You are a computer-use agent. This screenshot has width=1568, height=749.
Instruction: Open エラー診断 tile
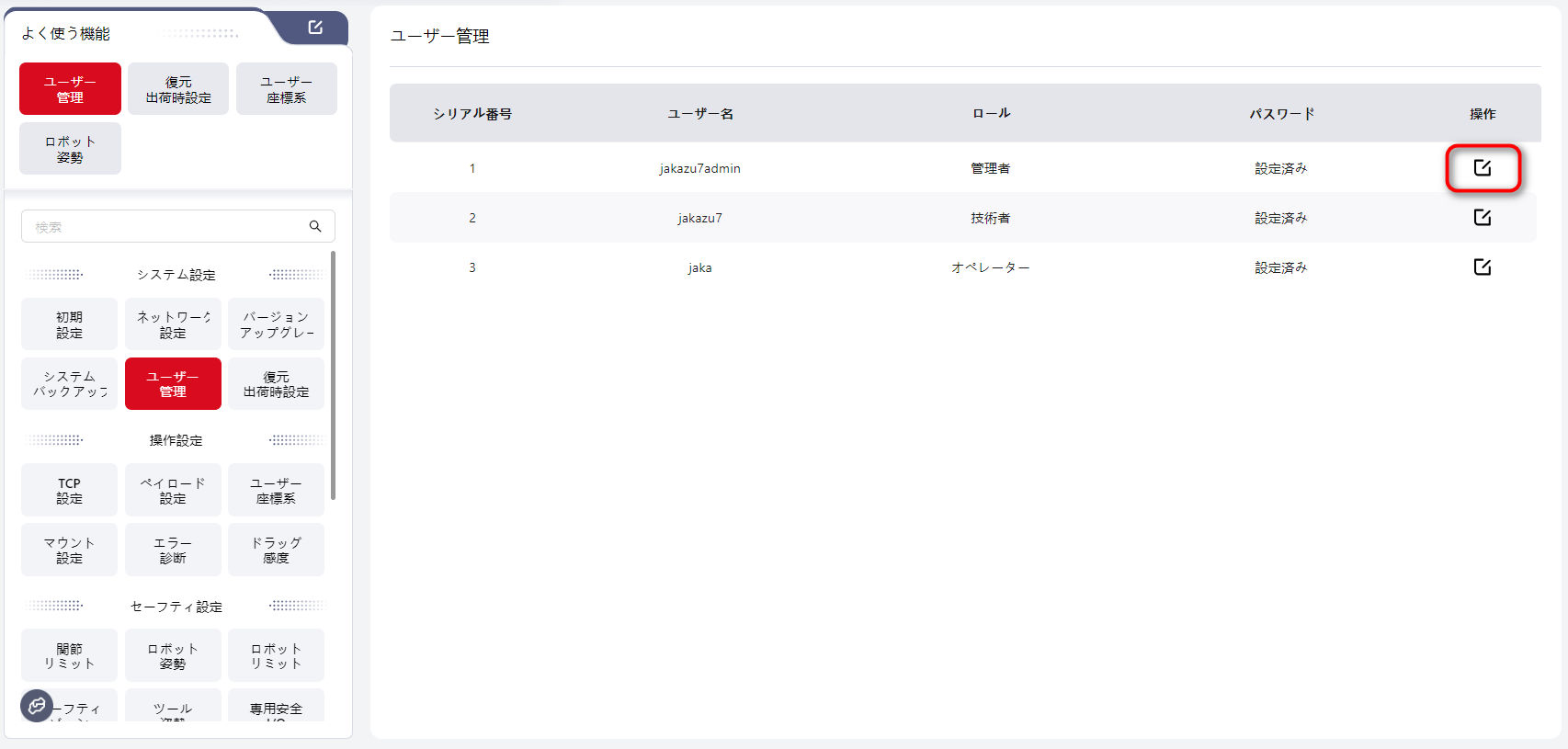(x=173, y=550)
